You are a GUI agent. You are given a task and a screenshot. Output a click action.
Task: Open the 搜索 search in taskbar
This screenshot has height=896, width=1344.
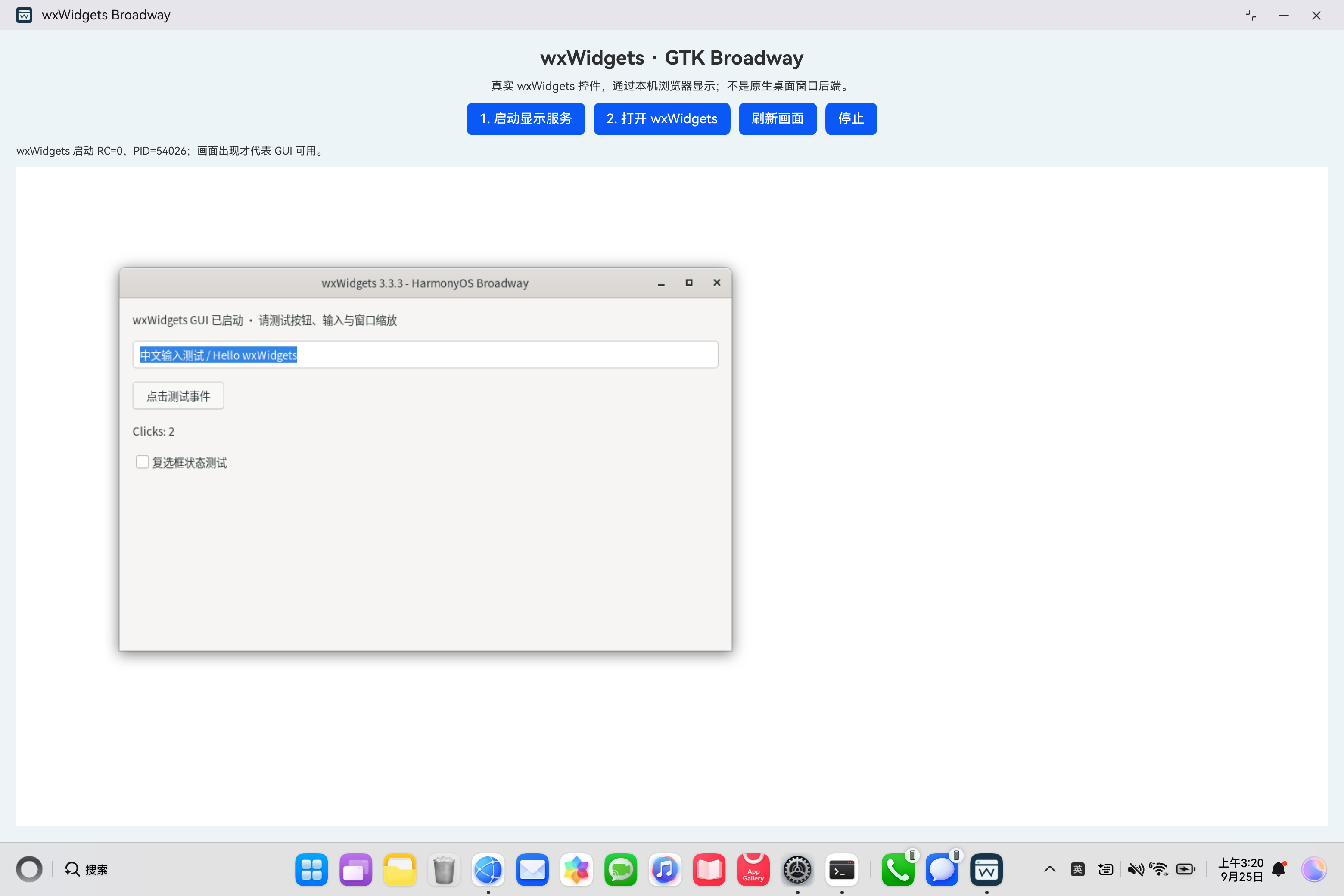coord(86,869)
